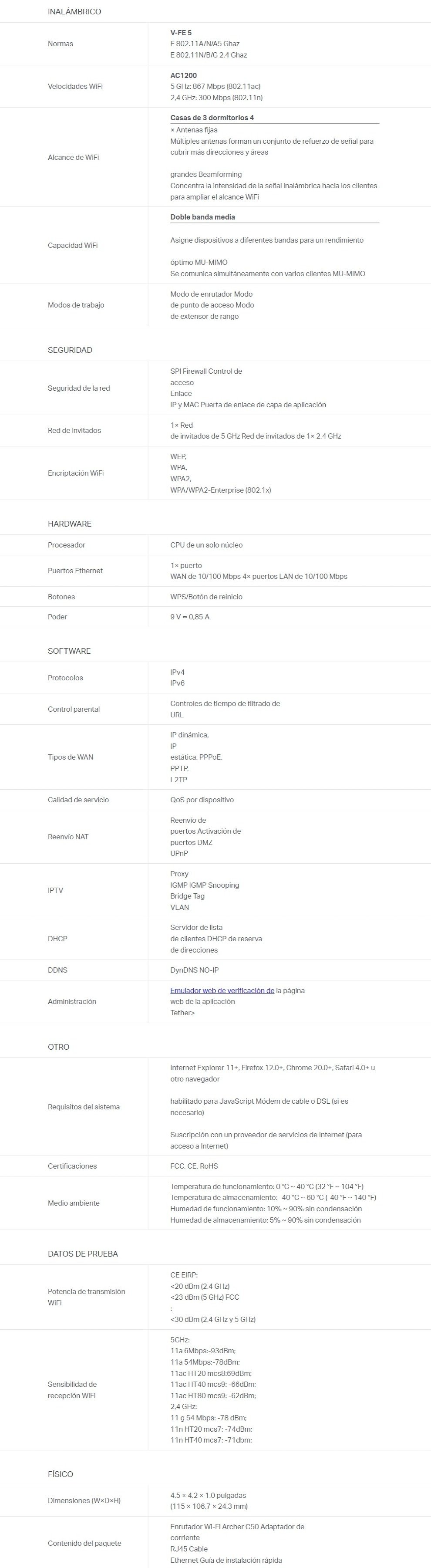Click the Contenido del paquete label
The image size is (431, 1568).
(x=84, y=1543)
